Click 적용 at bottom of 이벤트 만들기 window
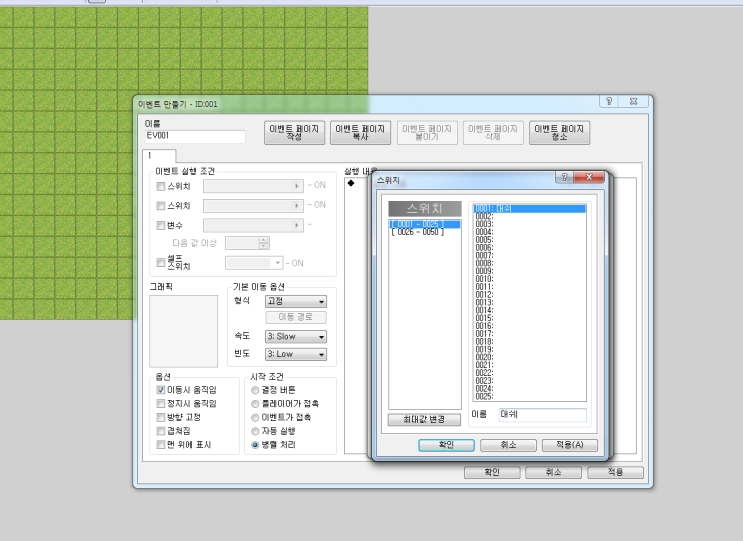Image resolution: width=743 pixels, height=541 pixels. [615, 472]
